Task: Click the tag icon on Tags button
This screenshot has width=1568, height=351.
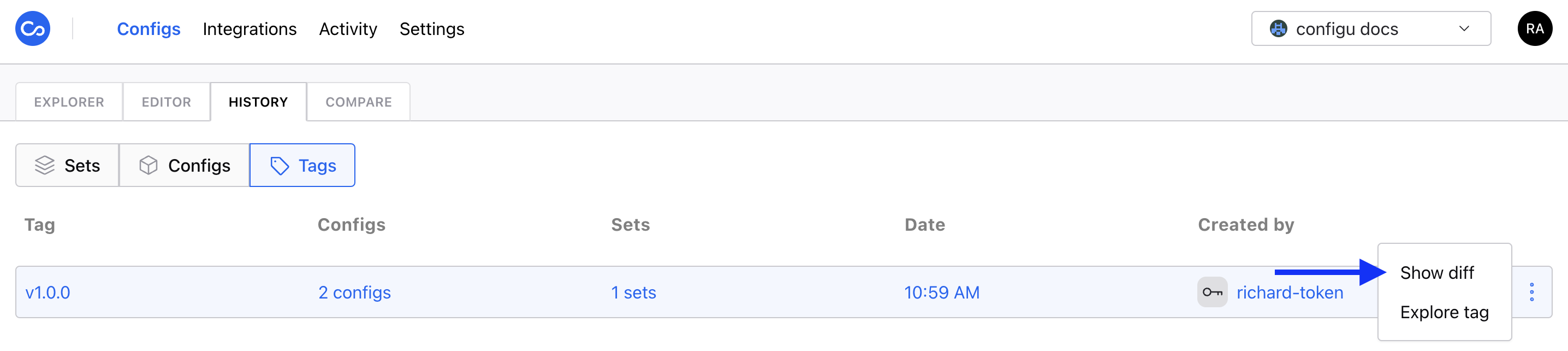Action: pos(280,166)
